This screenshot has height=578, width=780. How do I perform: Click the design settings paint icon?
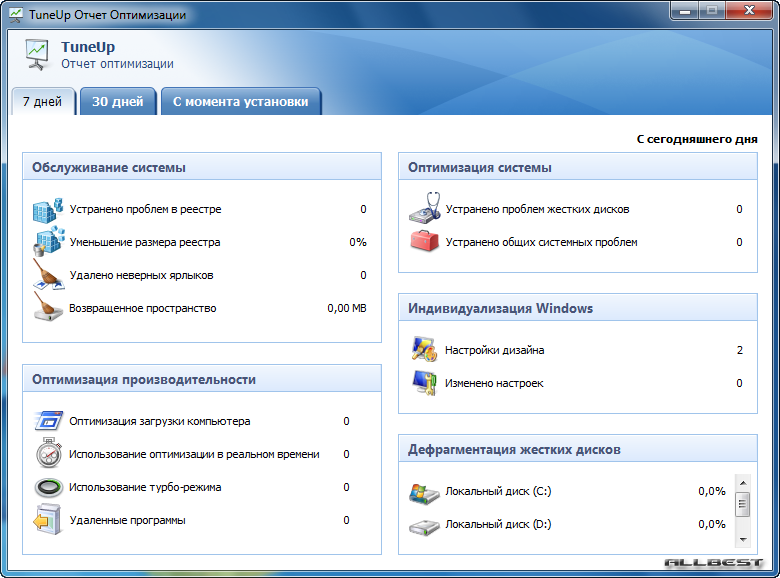[424, 349]
